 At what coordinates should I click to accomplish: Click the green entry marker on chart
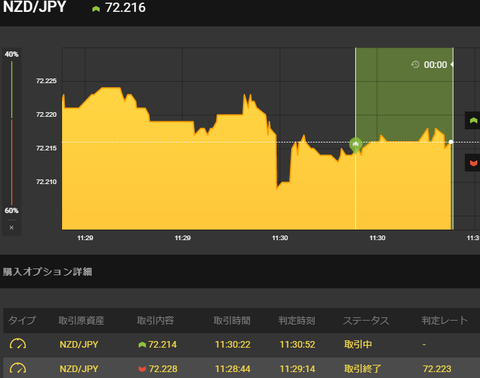point(356,145)
